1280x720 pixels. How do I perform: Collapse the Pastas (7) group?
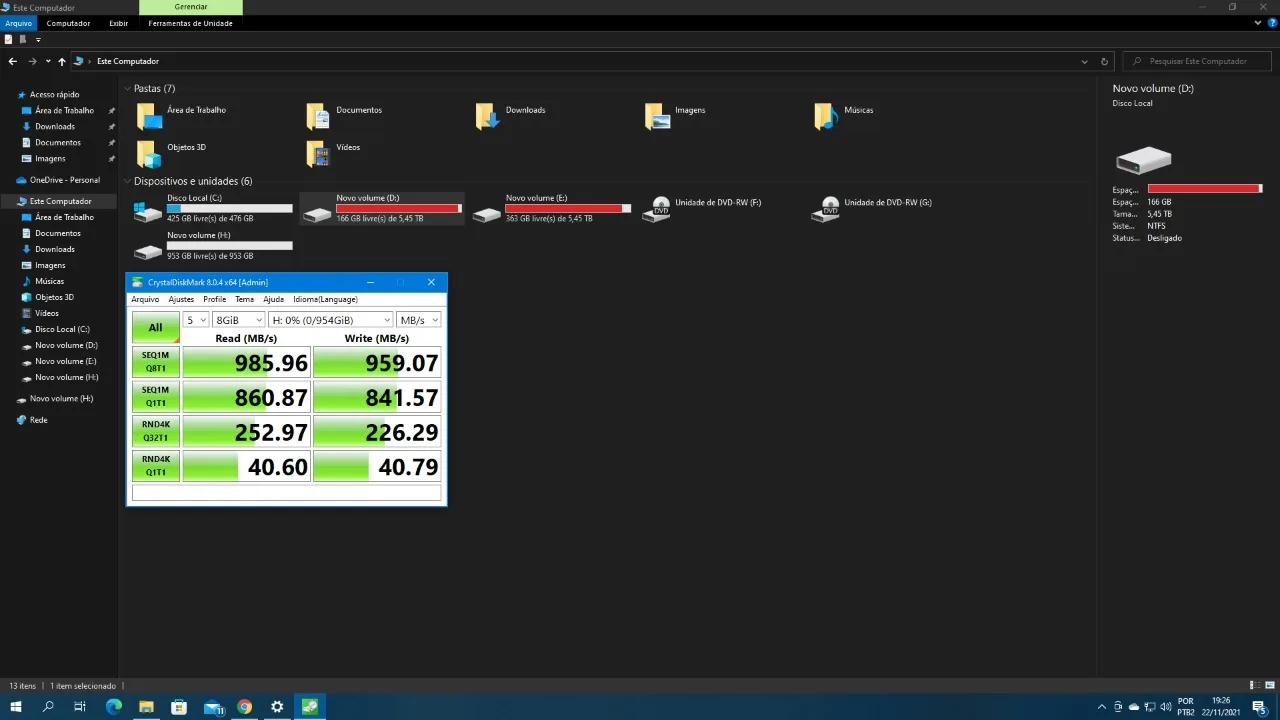pos(127,89)
